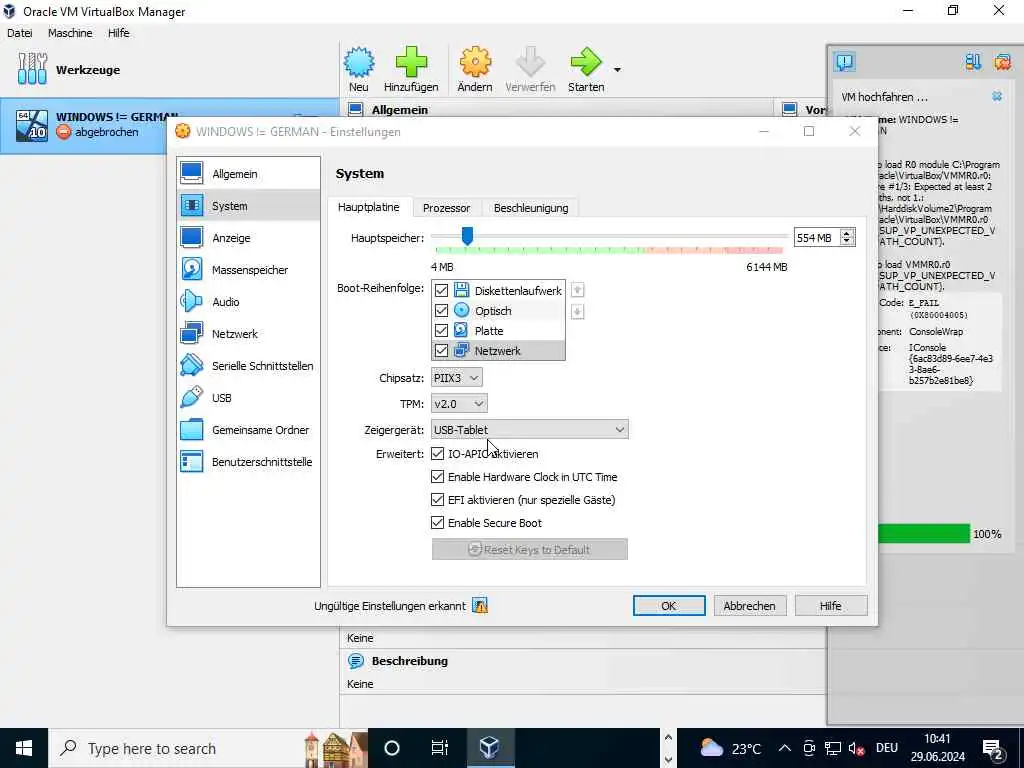Toggle EFI aktivieren checkbox
1024x768 pixels.
tap(438, 500)
